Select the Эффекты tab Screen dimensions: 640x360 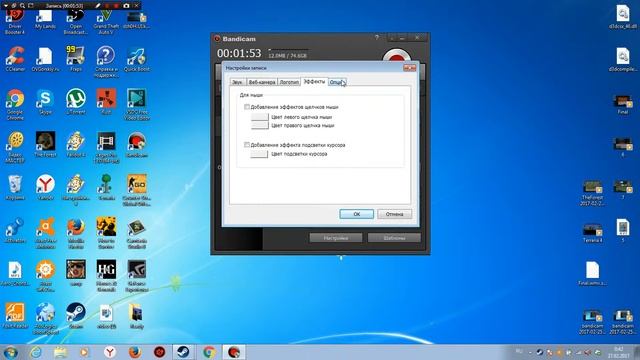314,82
